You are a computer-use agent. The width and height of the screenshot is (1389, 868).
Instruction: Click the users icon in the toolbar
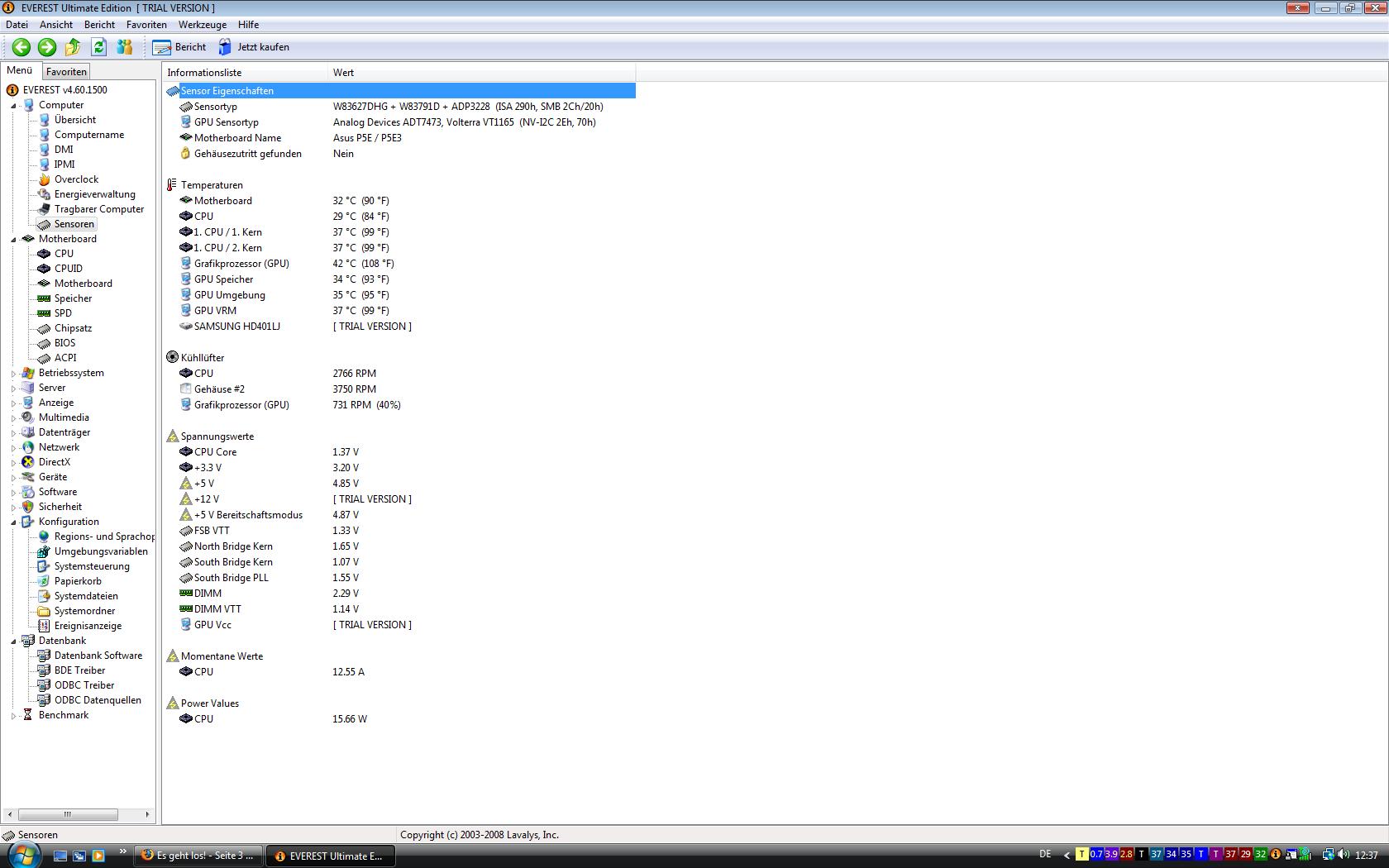pyautogui.click(x=125, y=47)
